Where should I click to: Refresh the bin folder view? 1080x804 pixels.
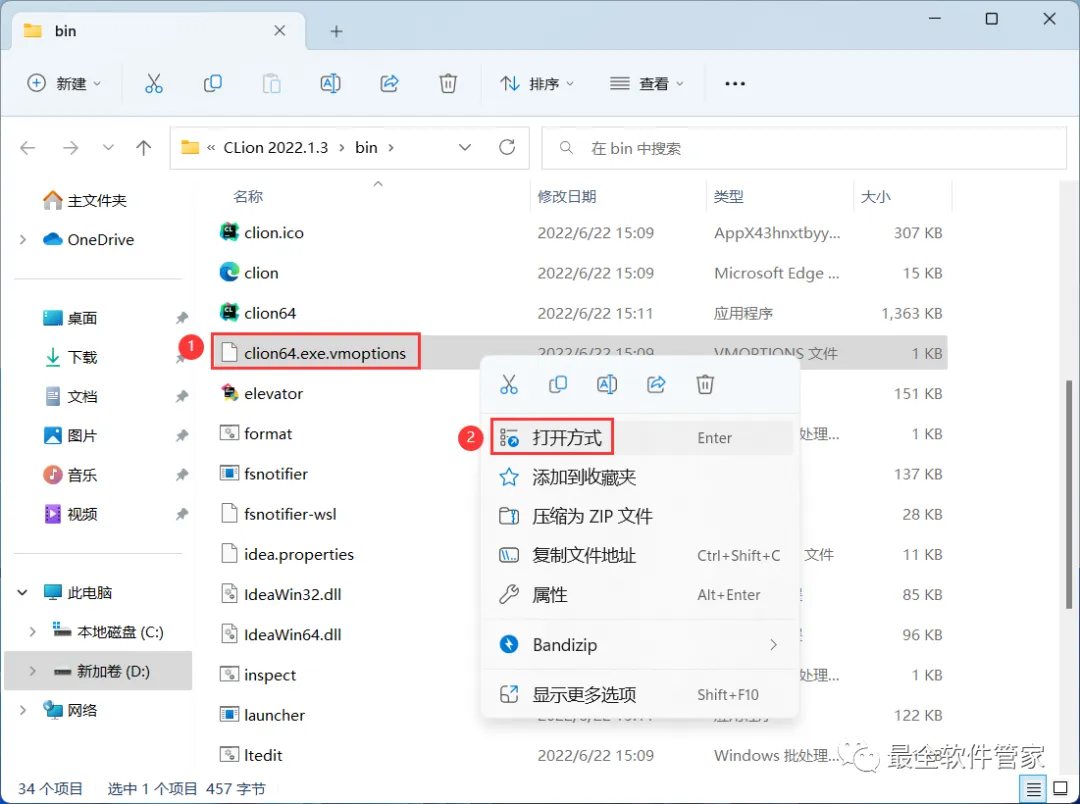coord(507,147)
